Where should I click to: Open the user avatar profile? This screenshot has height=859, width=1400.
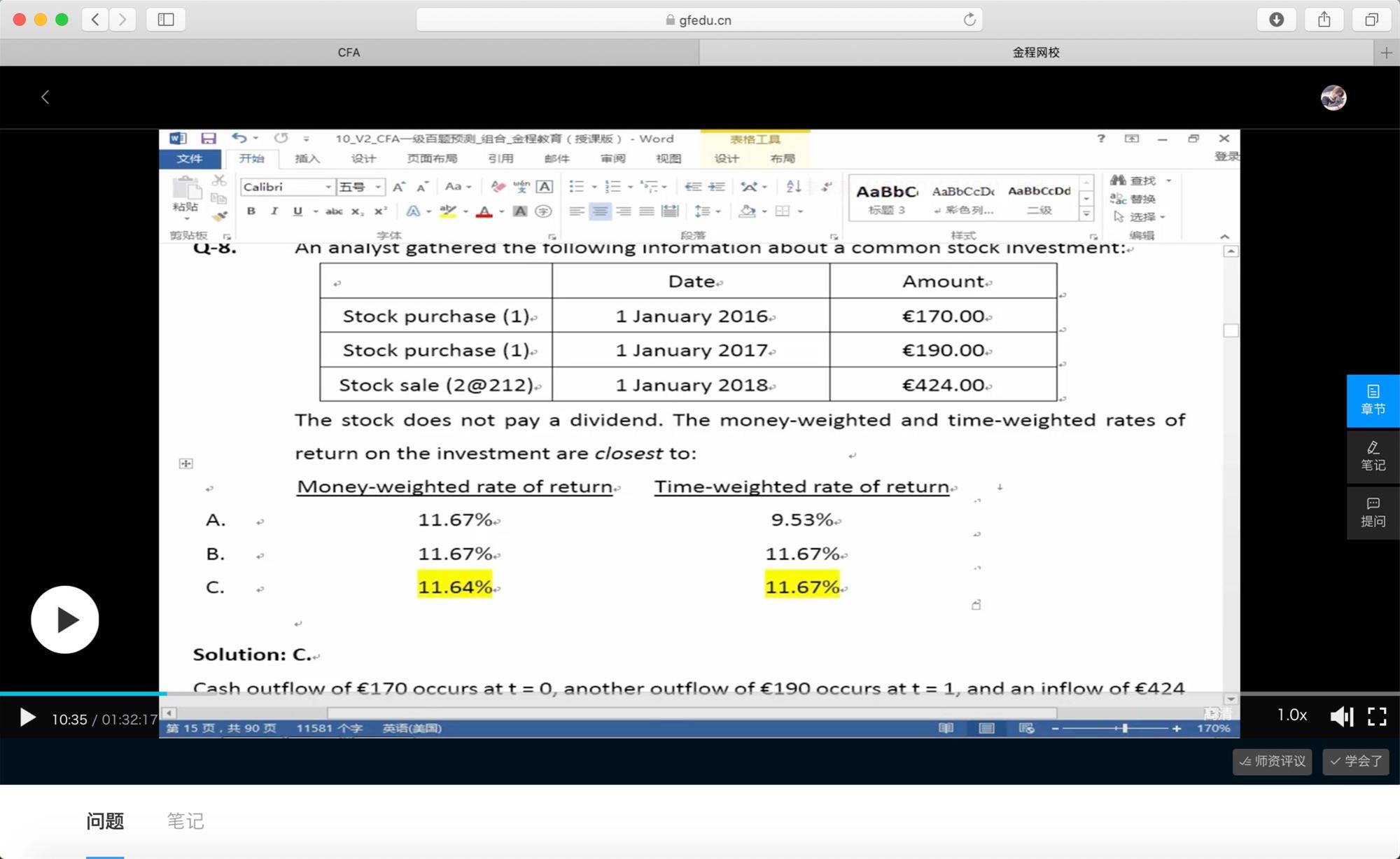coord(1333,97)
